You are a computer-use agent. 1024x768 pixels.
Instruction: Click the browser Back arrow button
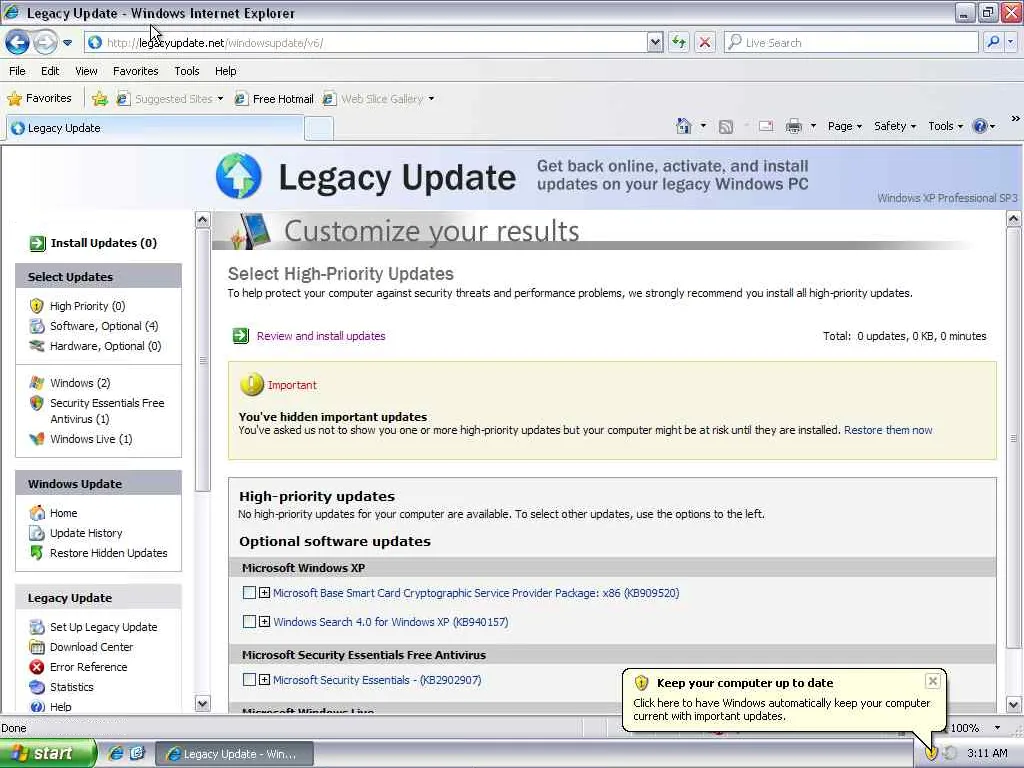[17, 42]
